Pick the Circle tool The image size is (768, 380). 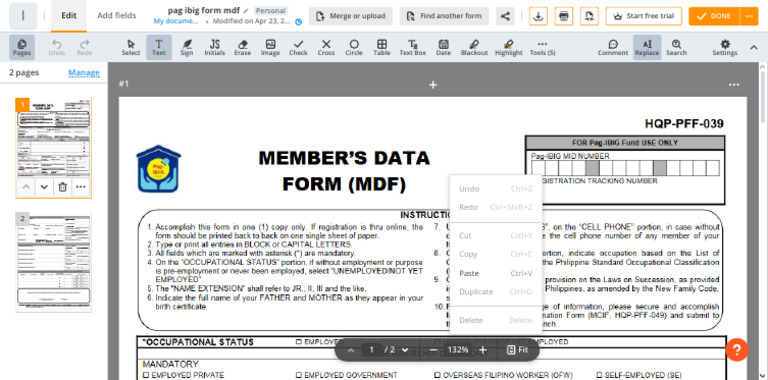click(x=354, y=48)
